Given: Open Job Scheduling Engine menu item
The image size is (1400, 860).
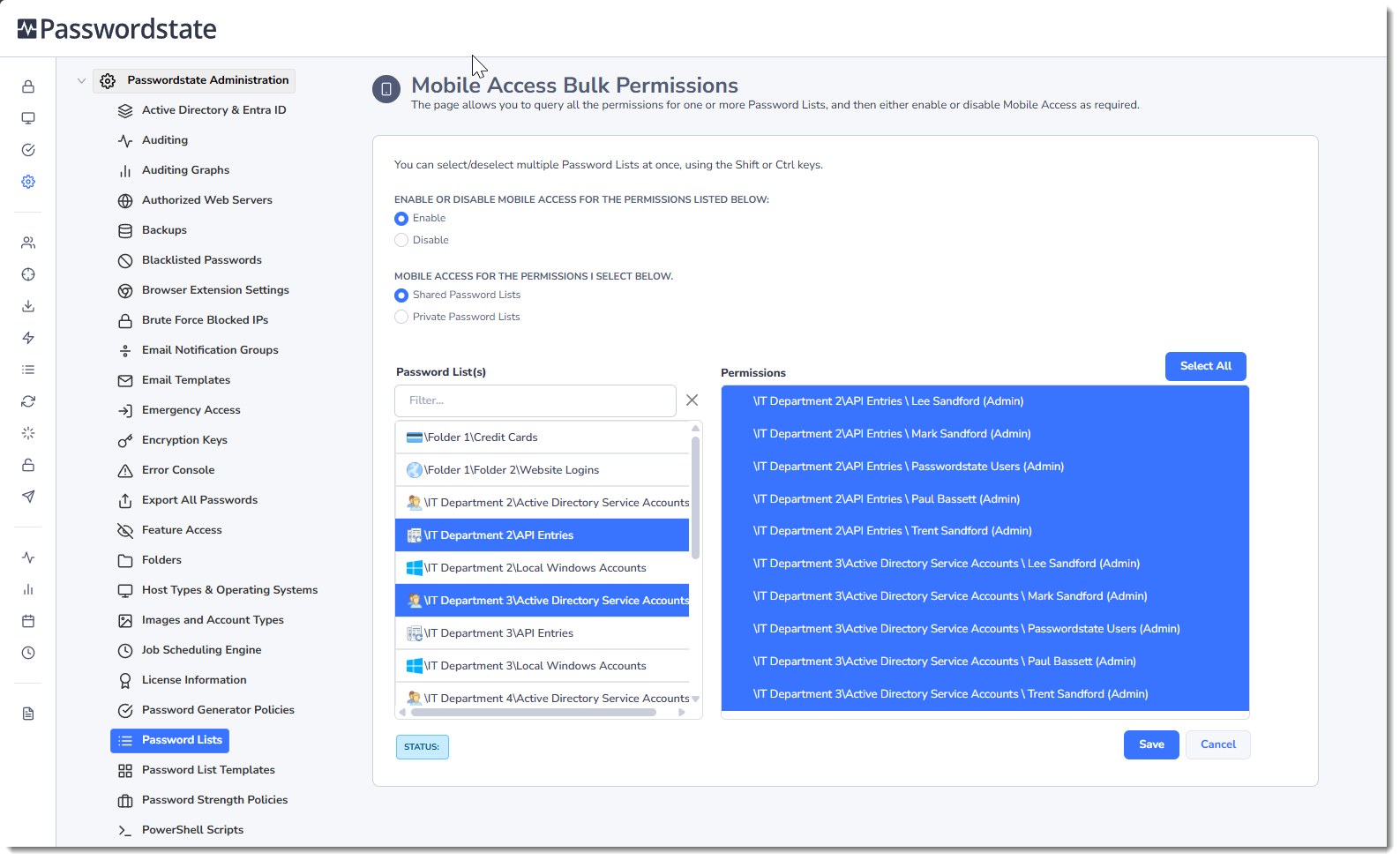Looking at the screenshot, I should [x=201, y=650].
